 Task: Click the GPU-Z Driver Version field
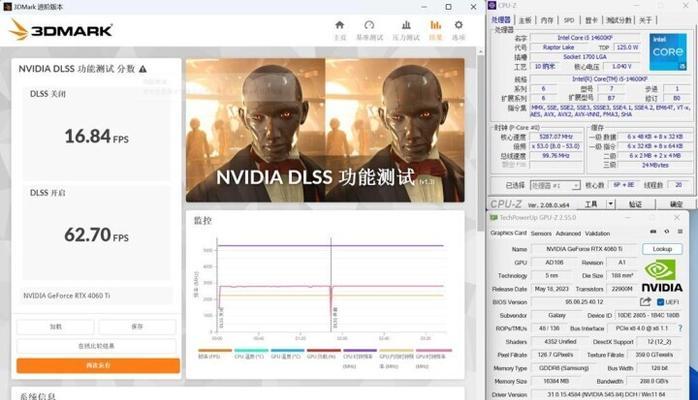(606, 395)
